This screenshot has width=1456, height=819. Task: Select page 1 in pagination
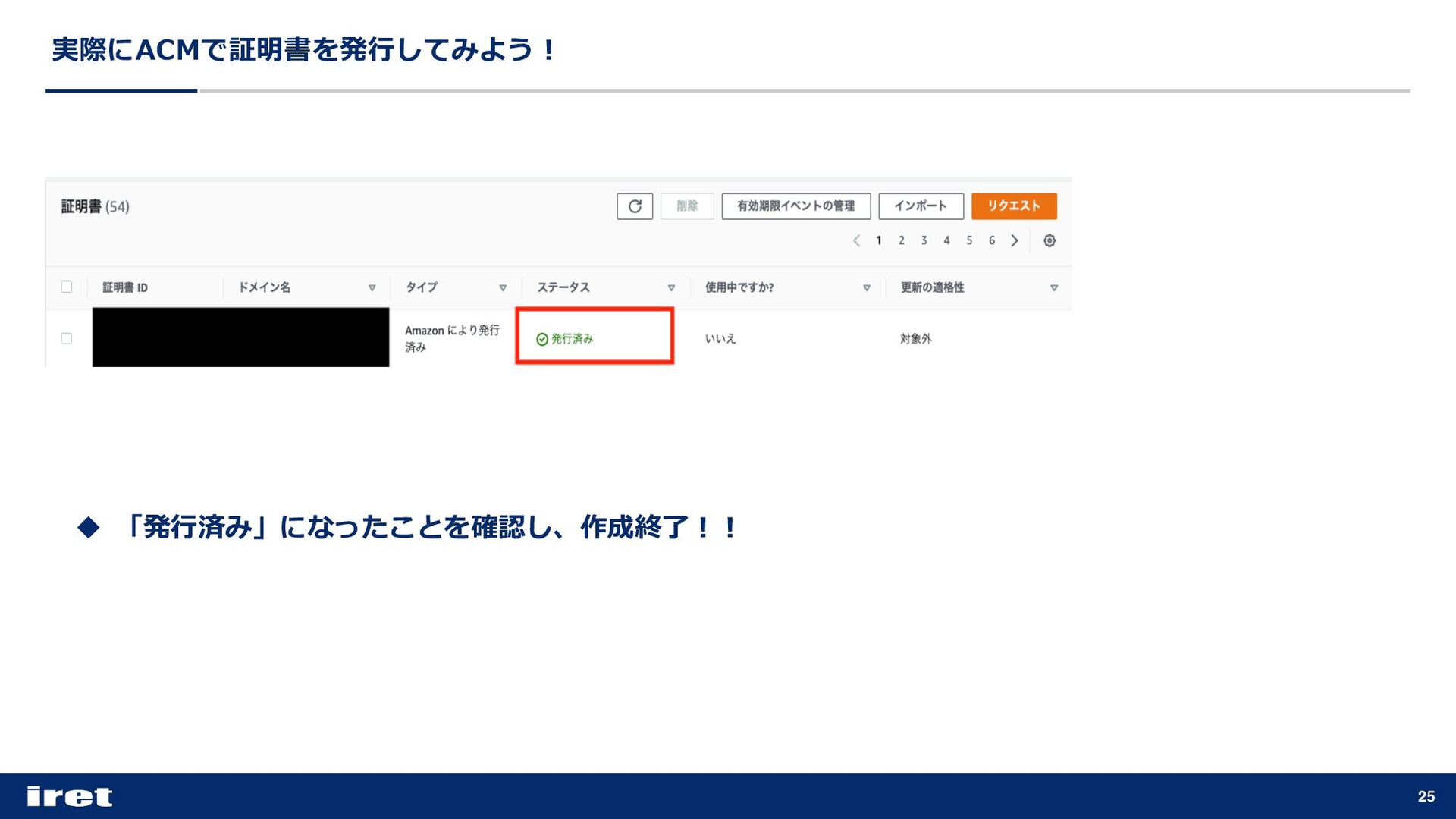(x=879, y=240)
